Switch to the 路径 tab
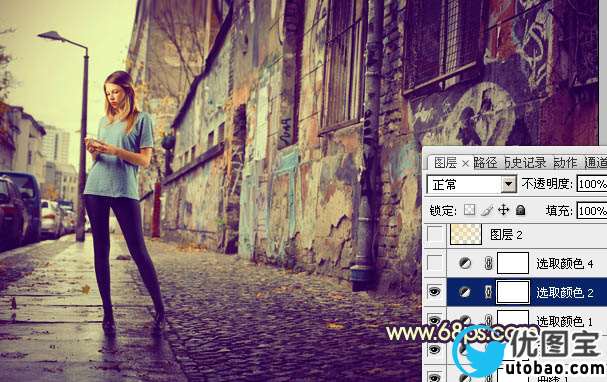This screenshot has height=382, width=607. pos(485,163)
